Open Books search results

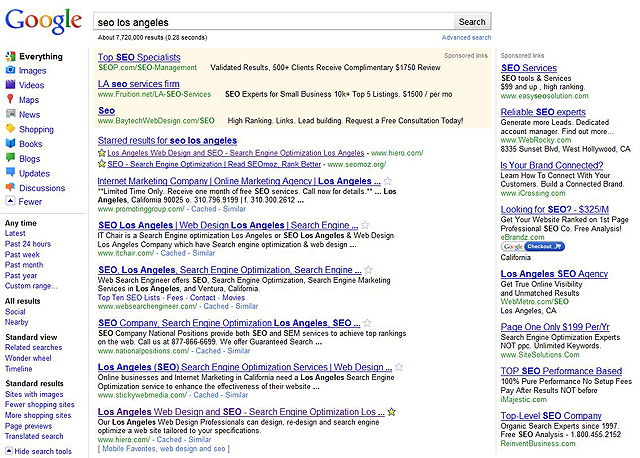30,144
